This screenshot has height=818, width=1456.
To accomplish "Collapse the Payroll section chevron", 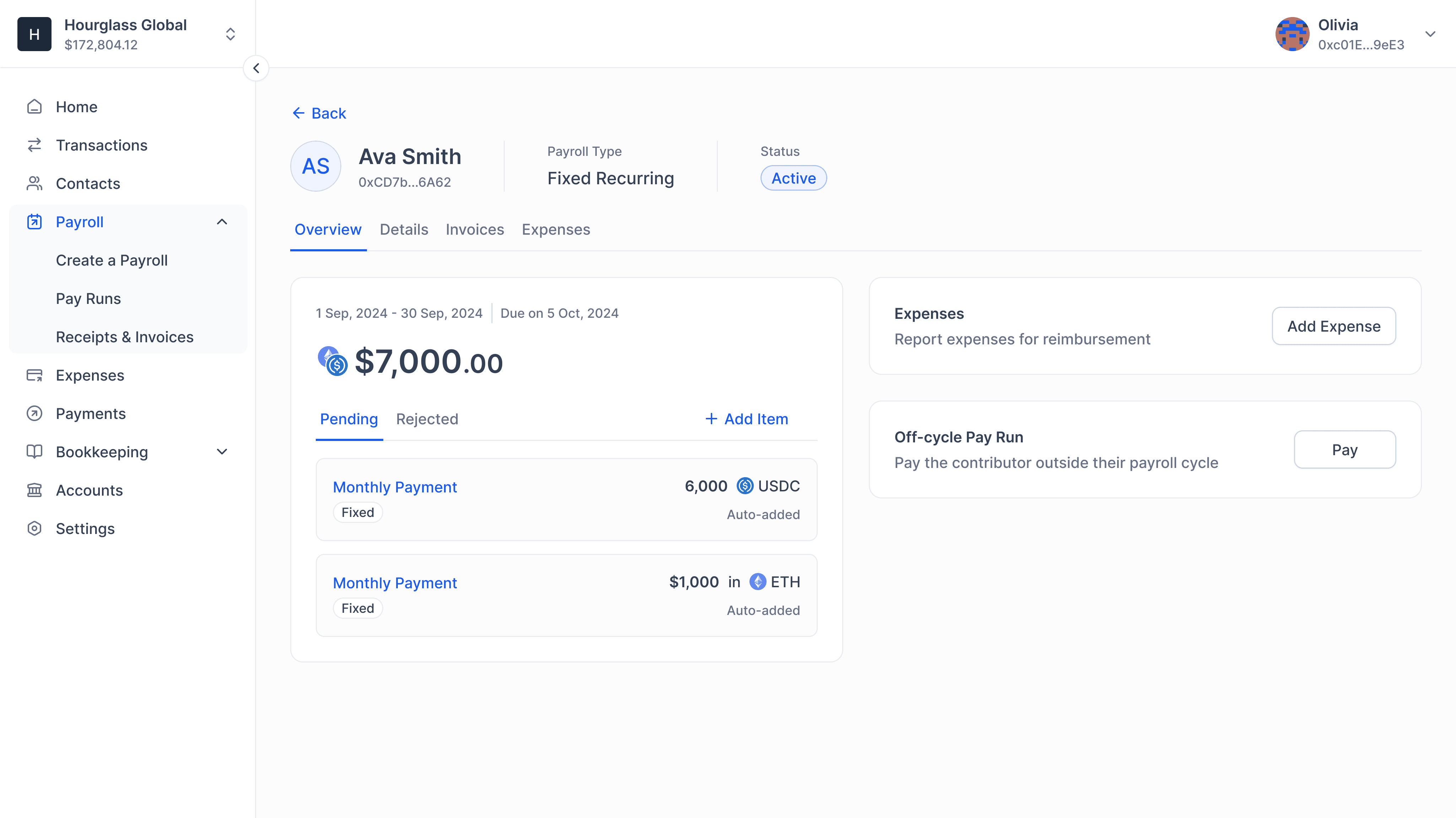I will tap(222, 222).
